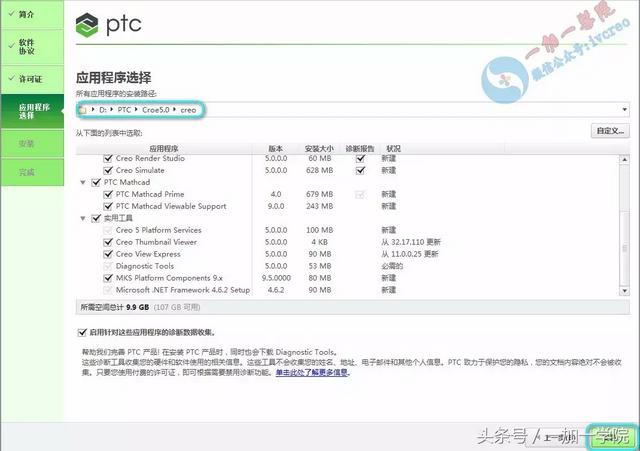Toggle diagnostic report for Creo Render Studio
The image size is (640, 451).
click(360, 158)
